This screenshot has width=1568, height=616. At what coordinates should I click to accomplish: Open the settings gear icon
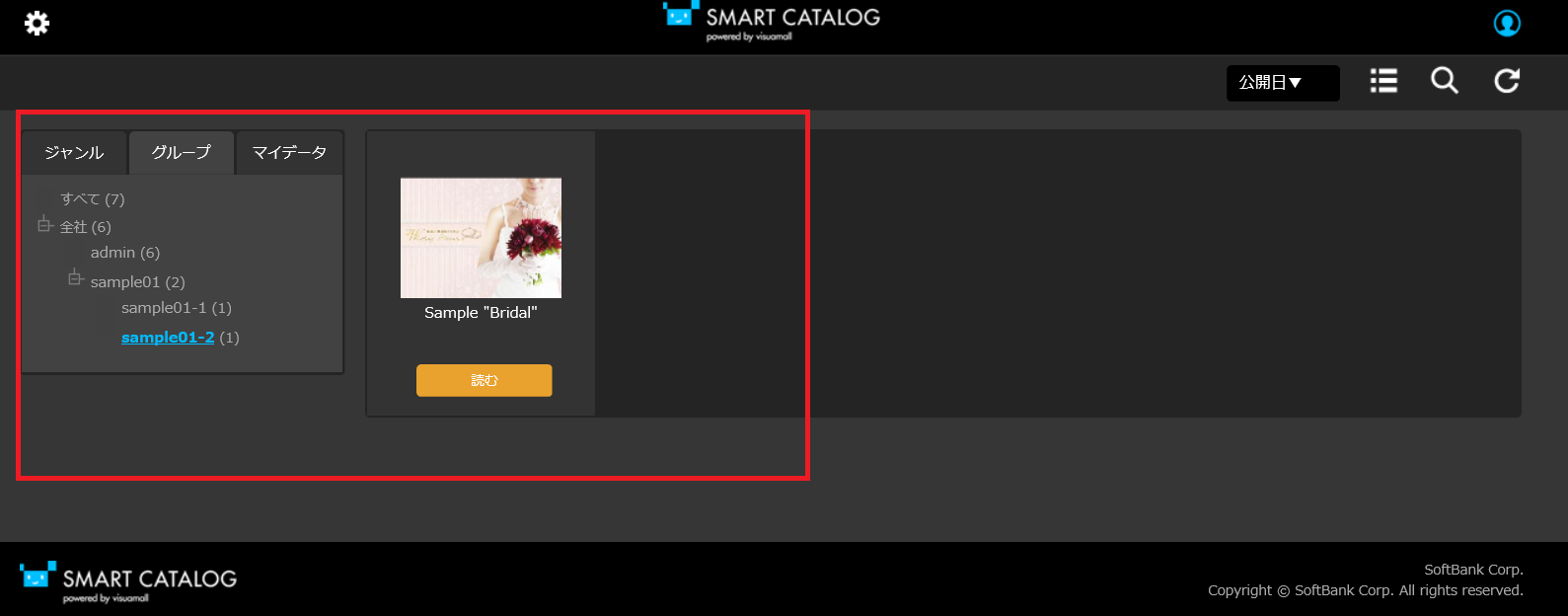coord(37,23)
